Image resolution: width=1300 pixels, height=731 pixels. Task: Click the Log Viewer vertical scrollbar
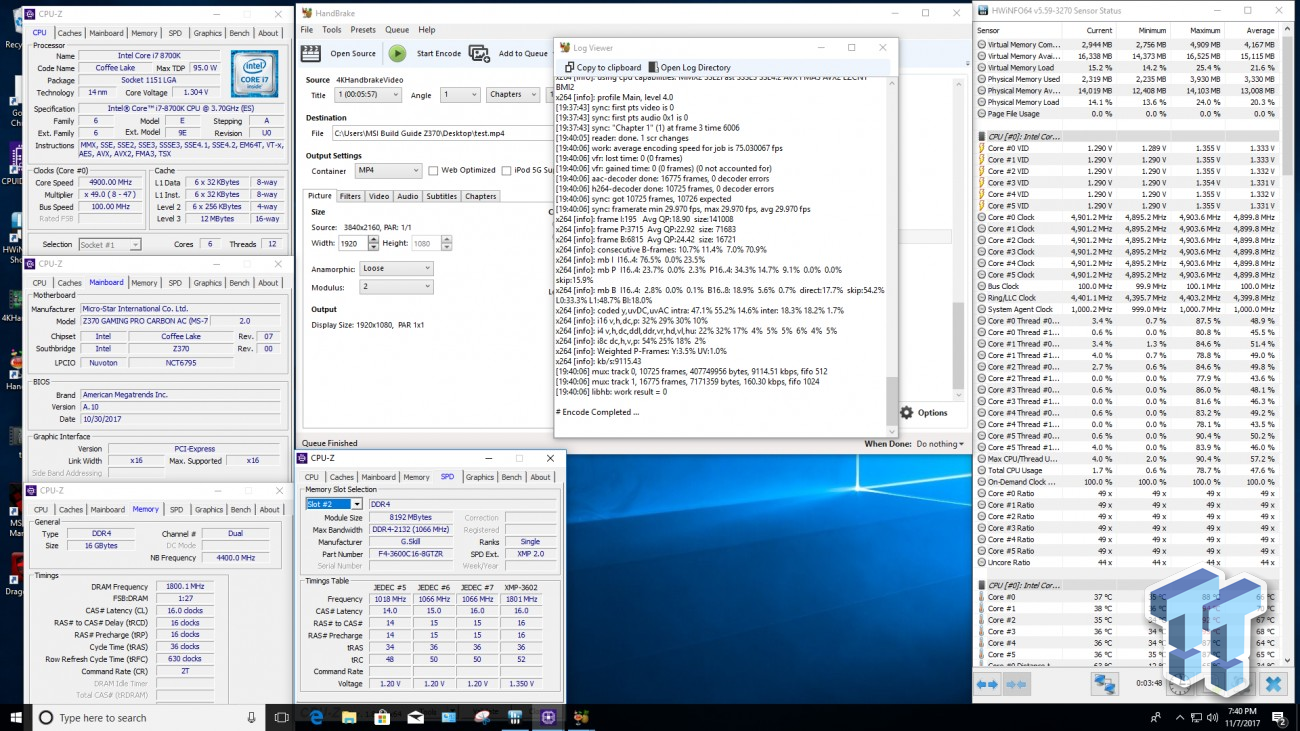click(x=891, y=255)
